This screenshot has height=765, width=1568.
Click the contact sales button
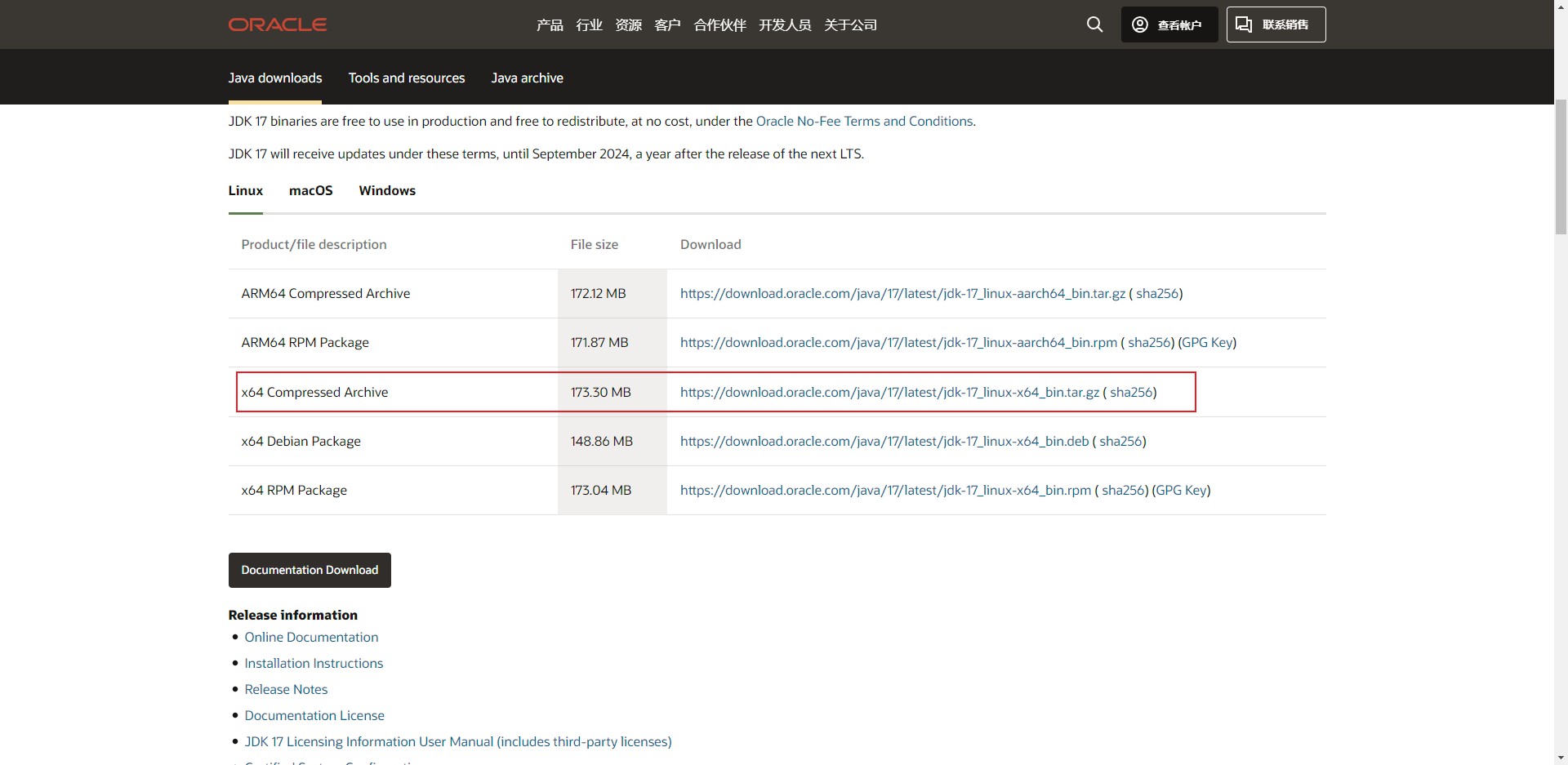[1275, 24]
